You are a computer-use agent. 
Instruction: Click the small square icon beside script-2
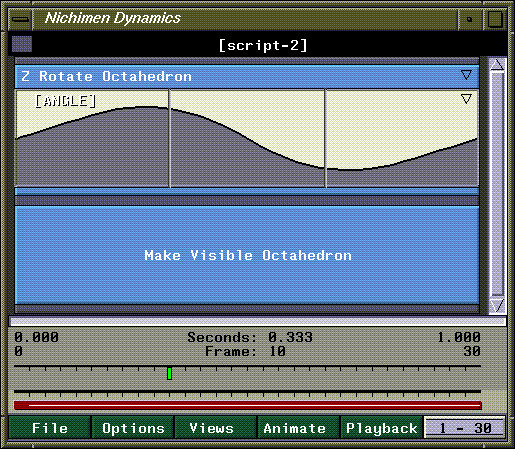pos(22,44)
